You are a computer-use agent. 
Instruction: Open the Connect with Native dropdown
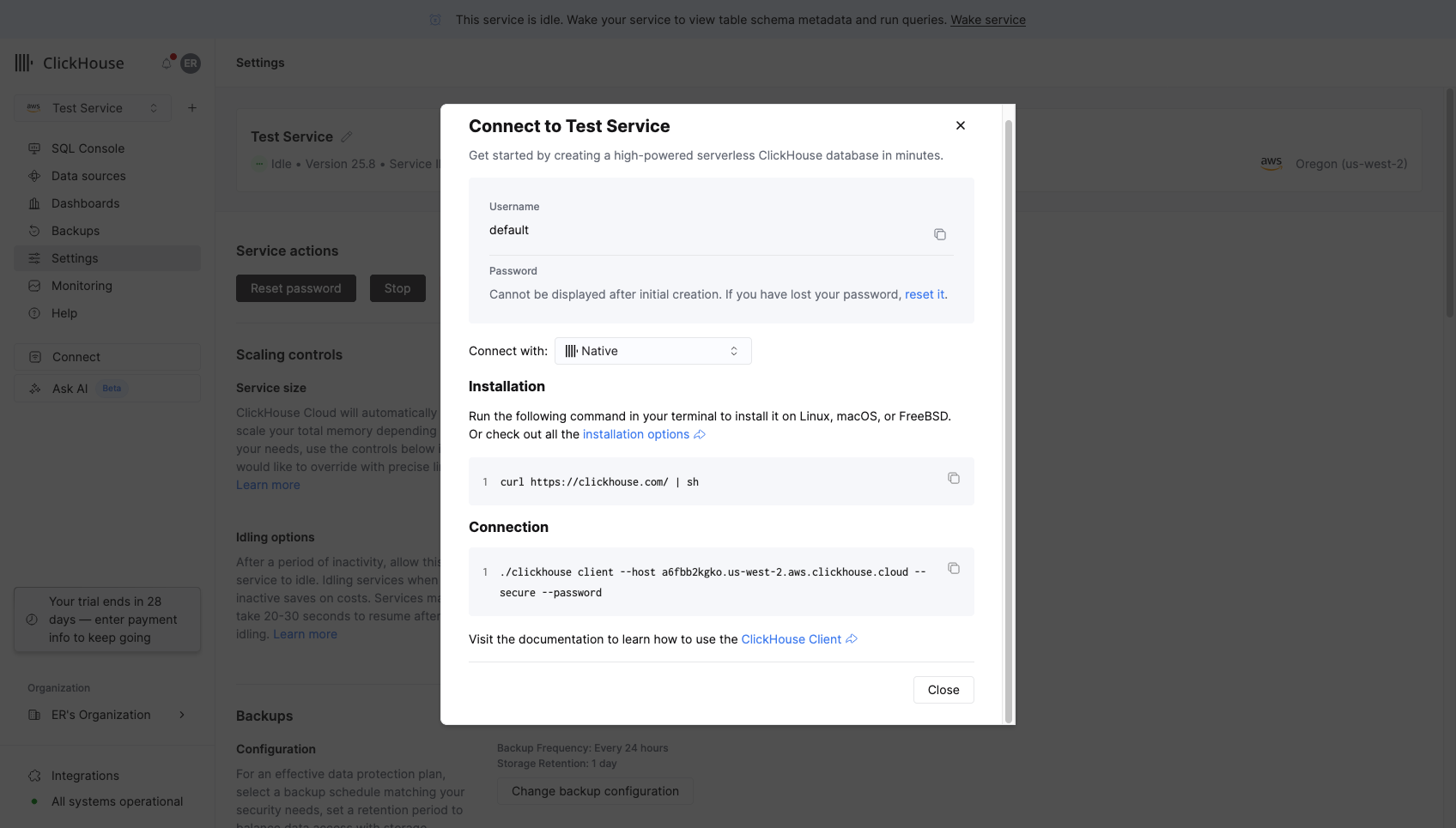[x=653, y=351]
